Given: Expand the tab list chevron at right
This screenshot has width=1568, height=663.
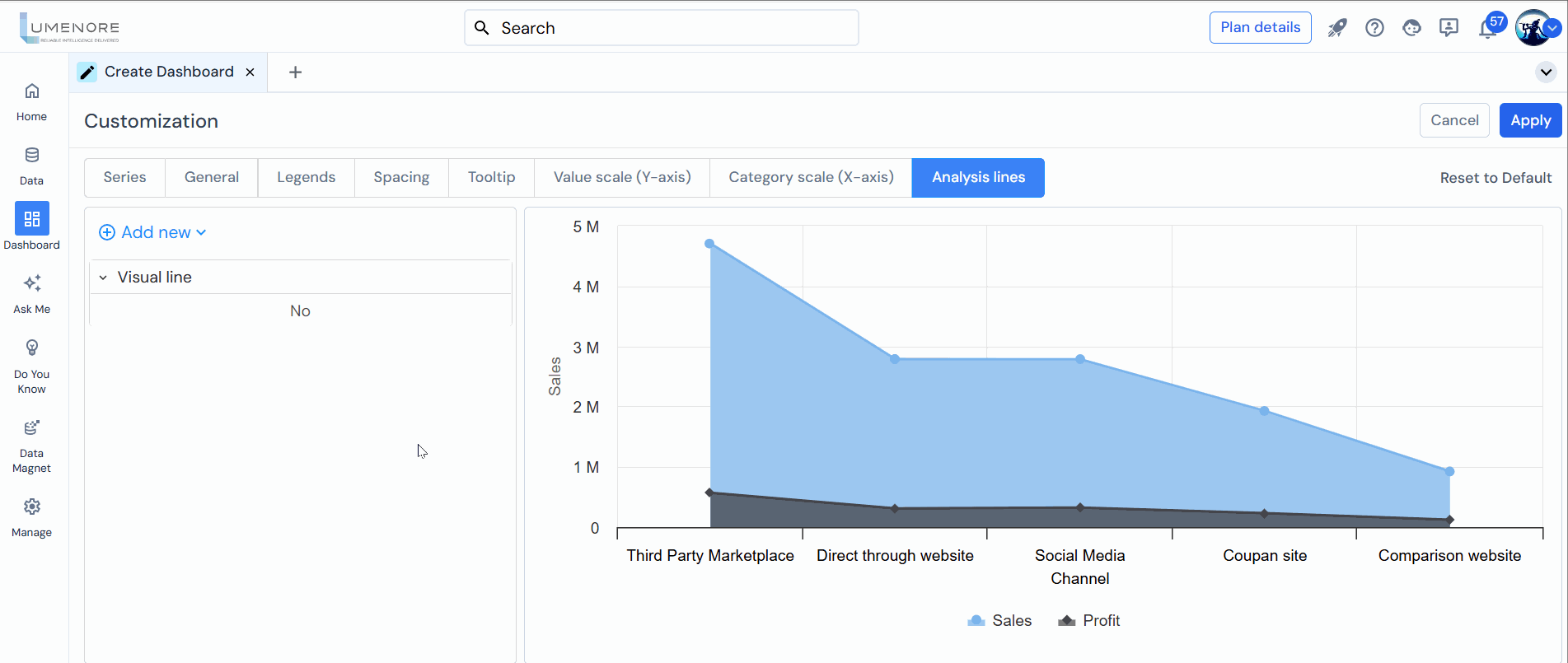Looking at the screenshot, I should pos(1546,72).
